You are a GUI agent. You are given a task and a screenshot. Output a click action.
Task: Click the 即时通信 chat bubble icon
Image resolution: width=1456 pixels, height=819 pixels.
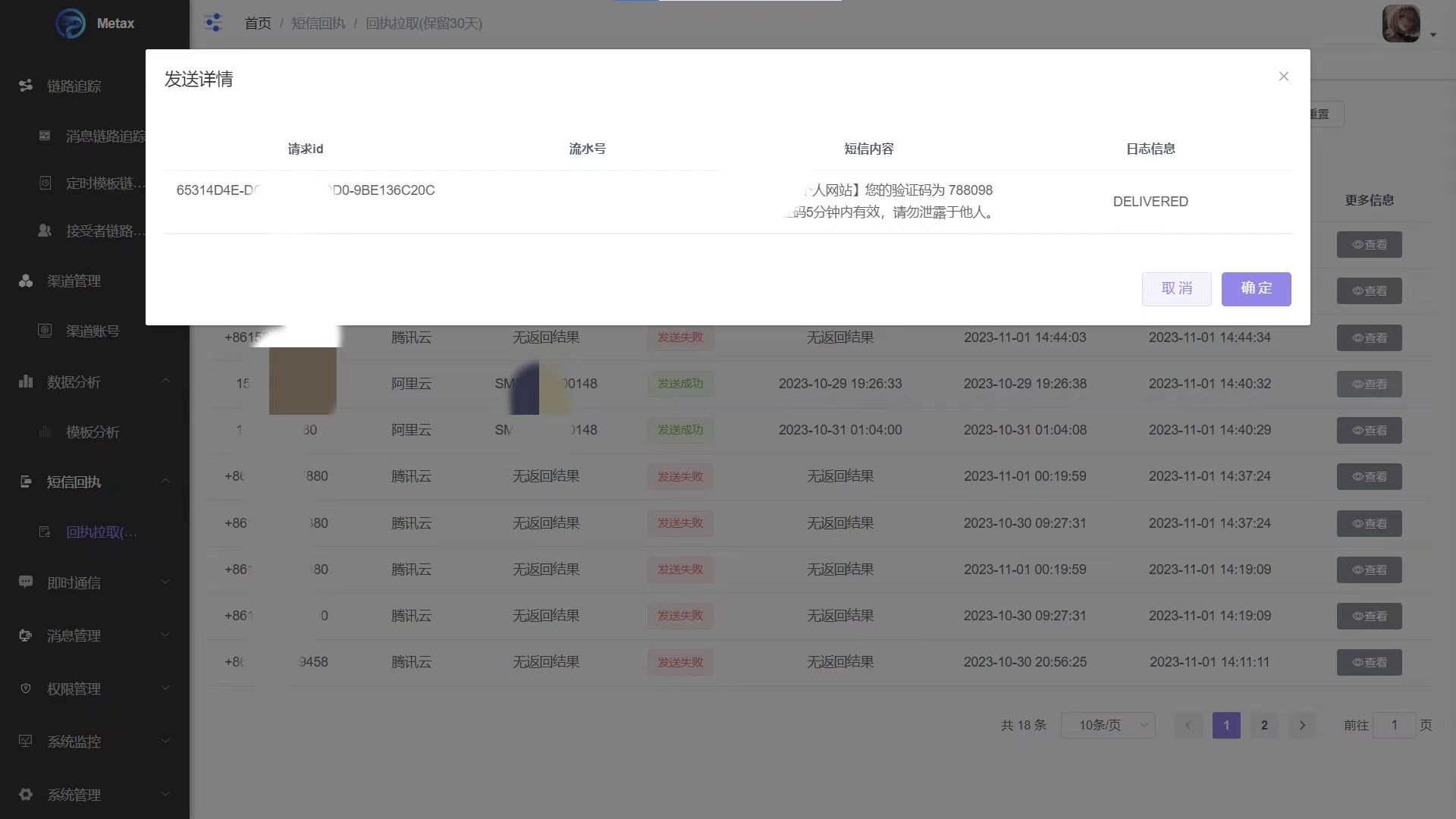(x=26, y=582)
